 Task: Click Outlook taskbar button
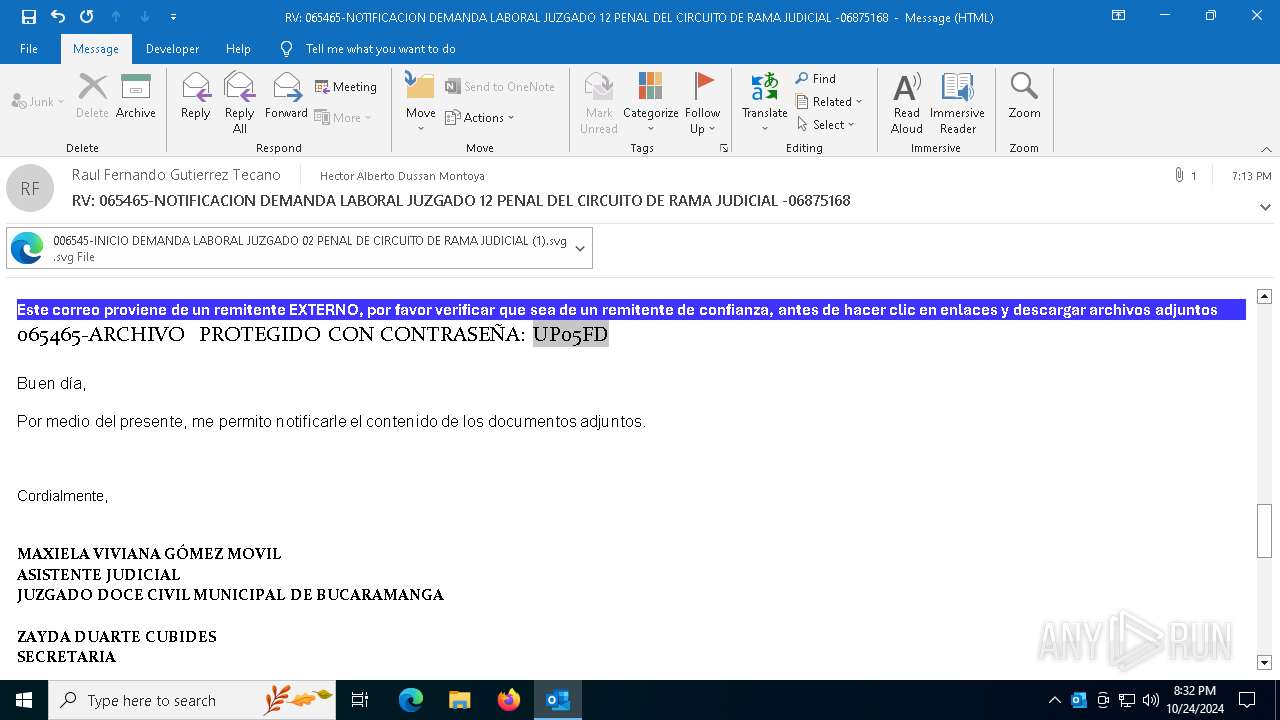point(558,700)
